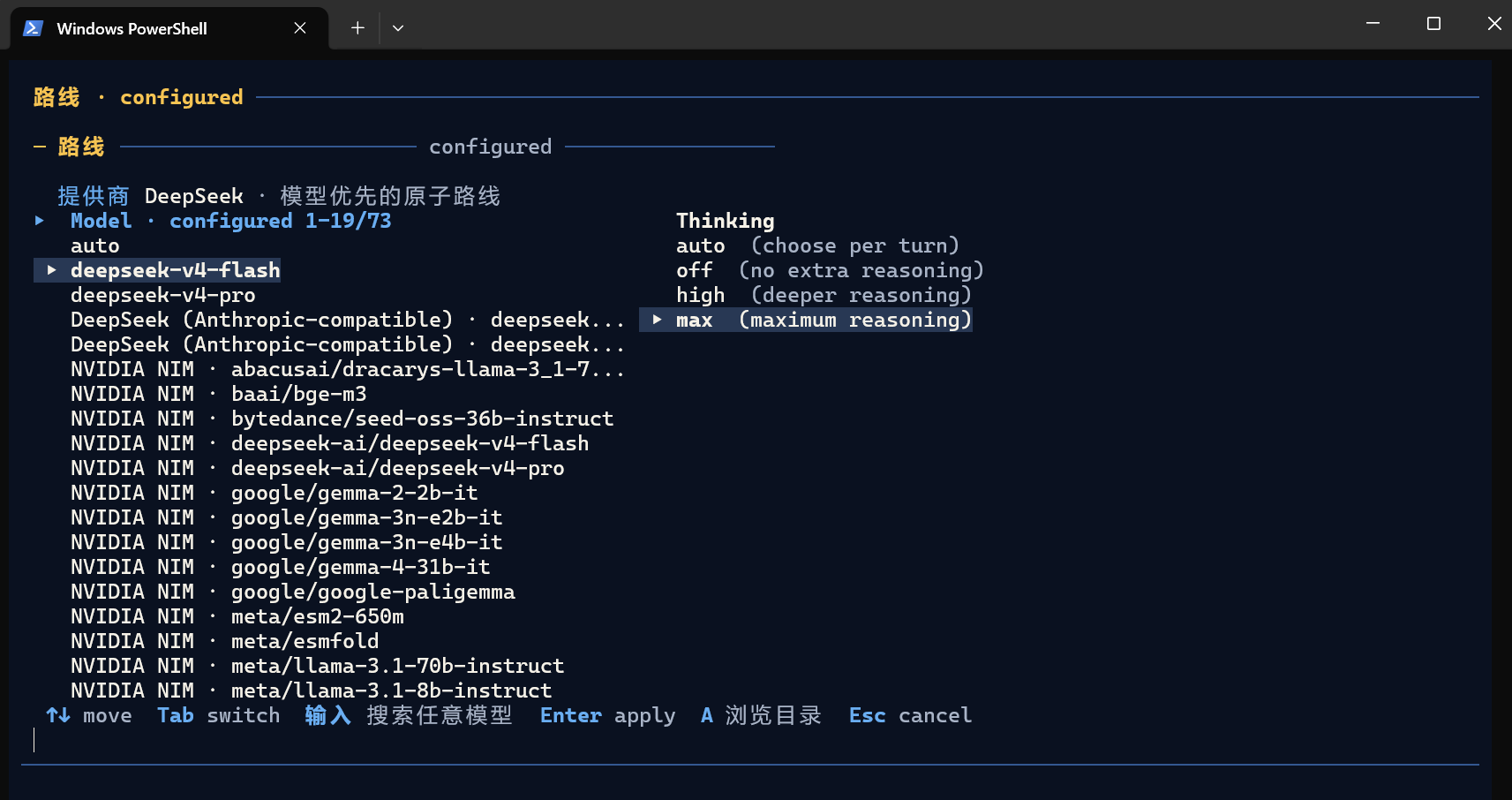Click the Enter apply hint in the footer

(607, 715)
